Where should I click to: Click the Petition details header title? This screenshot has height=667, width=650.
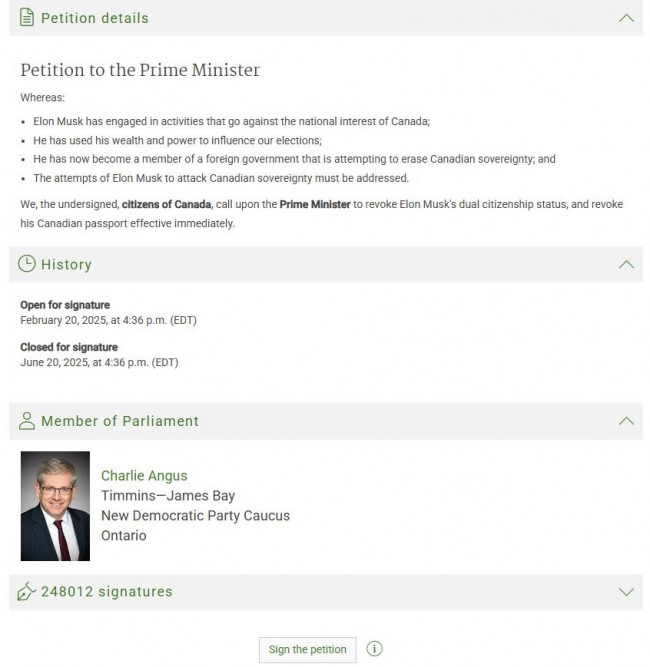point(95,18)
